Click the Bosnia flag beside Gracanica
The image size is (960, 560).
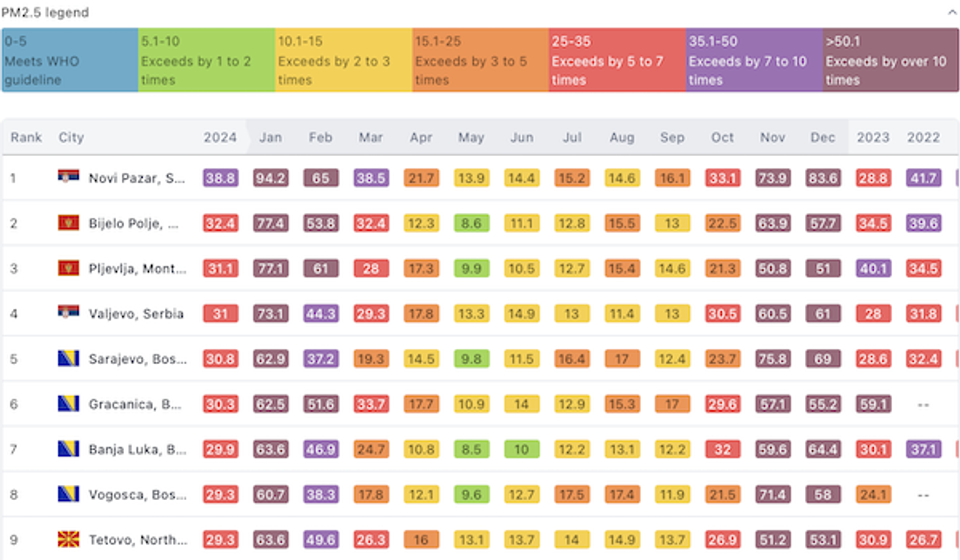(x=68, y=404)
